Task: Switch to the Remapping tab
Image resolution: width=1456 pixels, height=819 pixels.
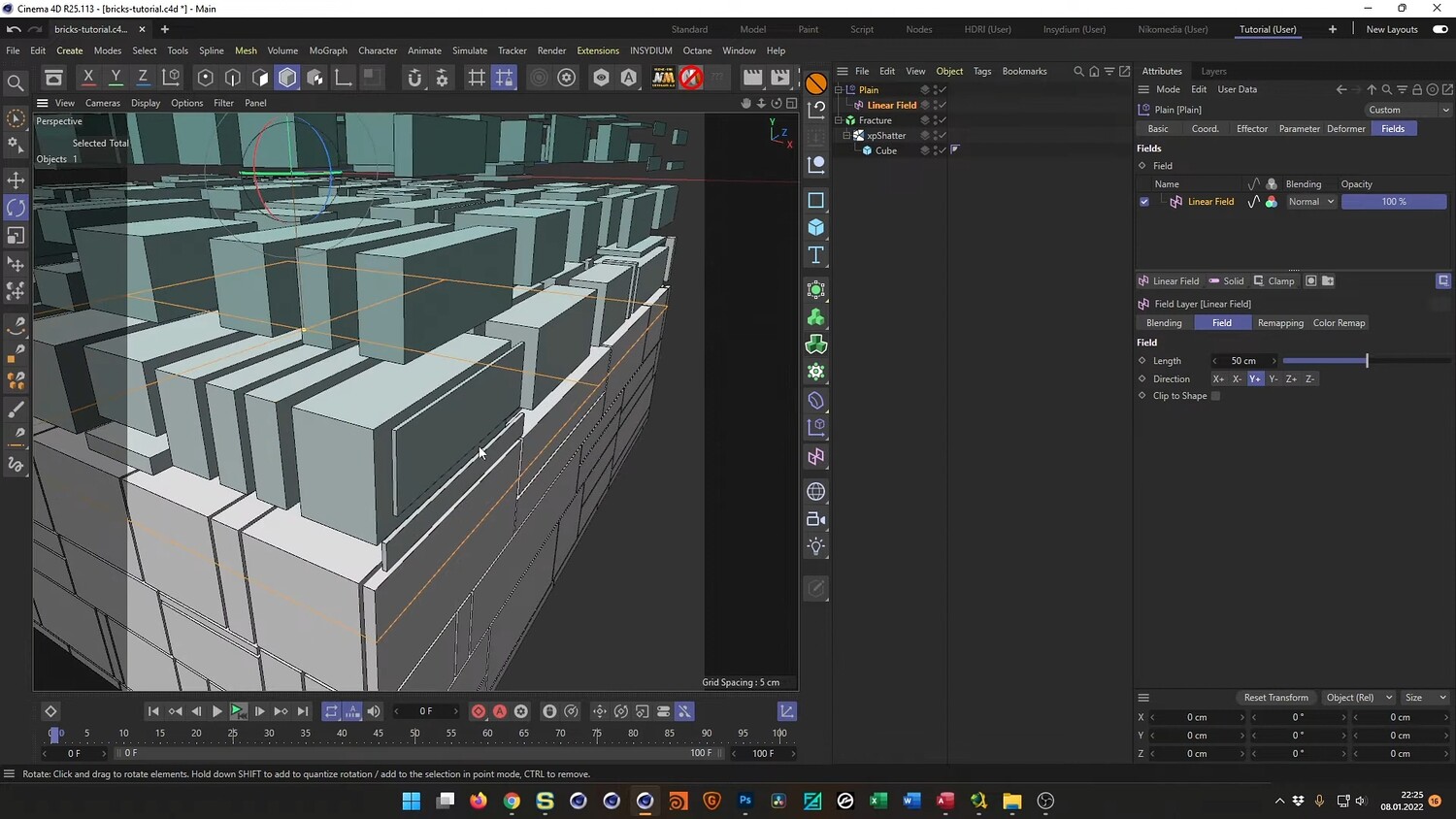Action: 1279,323
